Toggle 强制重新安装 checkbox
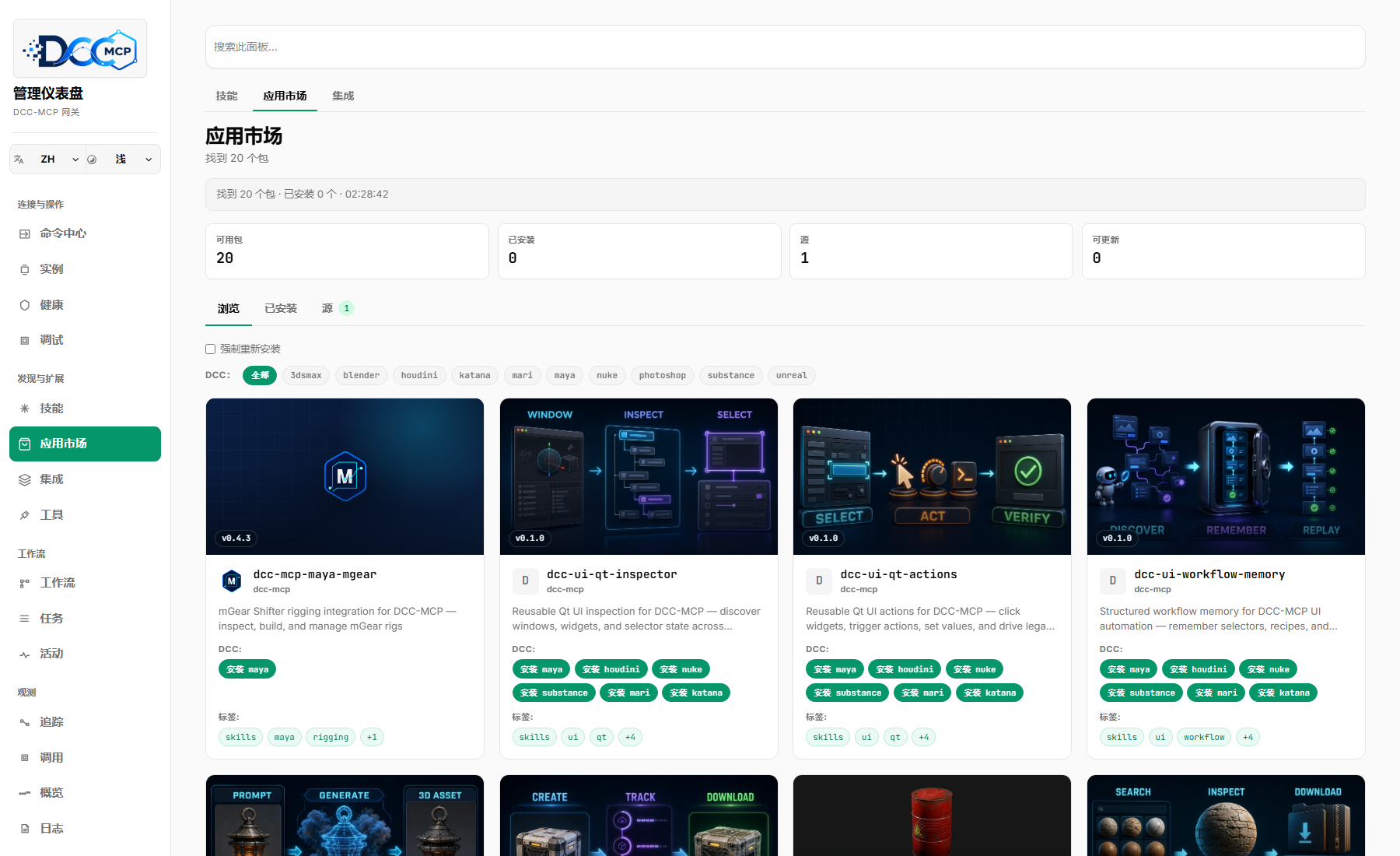The width and height of the screenshot is (1400, 856). coord(210,349)
